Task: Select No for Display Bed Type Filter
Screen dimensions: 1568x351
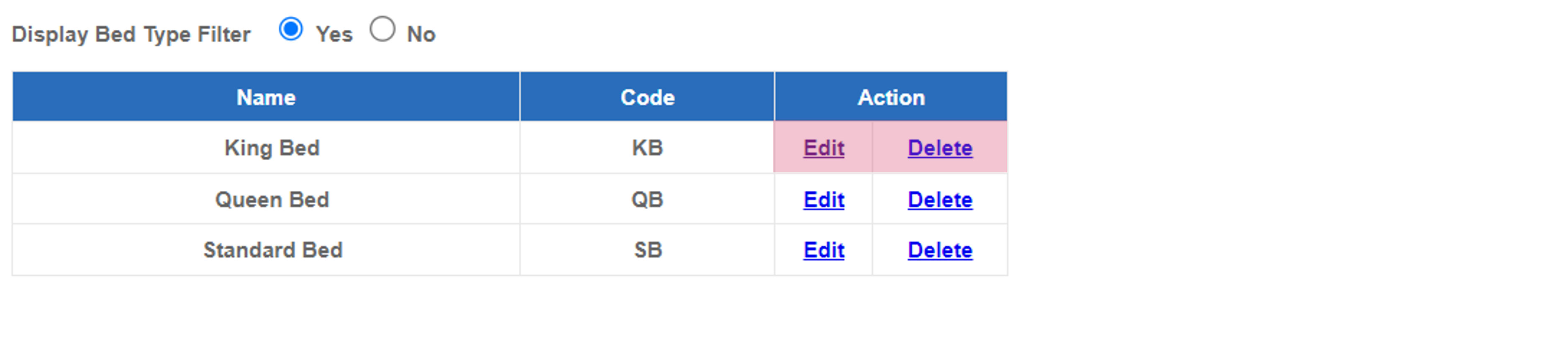Action: click(382, 28)
